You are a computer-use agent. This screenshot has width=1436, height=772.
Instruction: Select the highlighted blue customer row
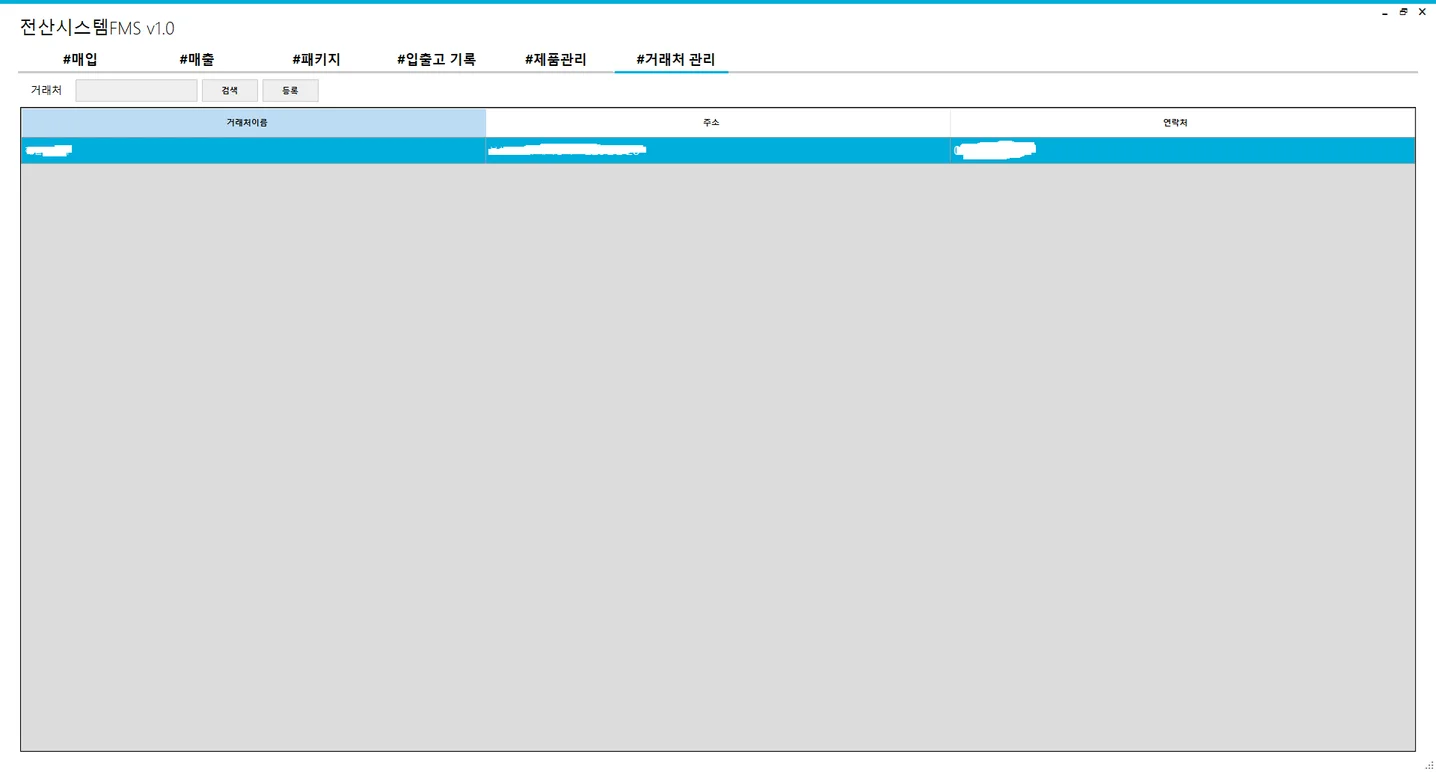[x=718, y=151]
